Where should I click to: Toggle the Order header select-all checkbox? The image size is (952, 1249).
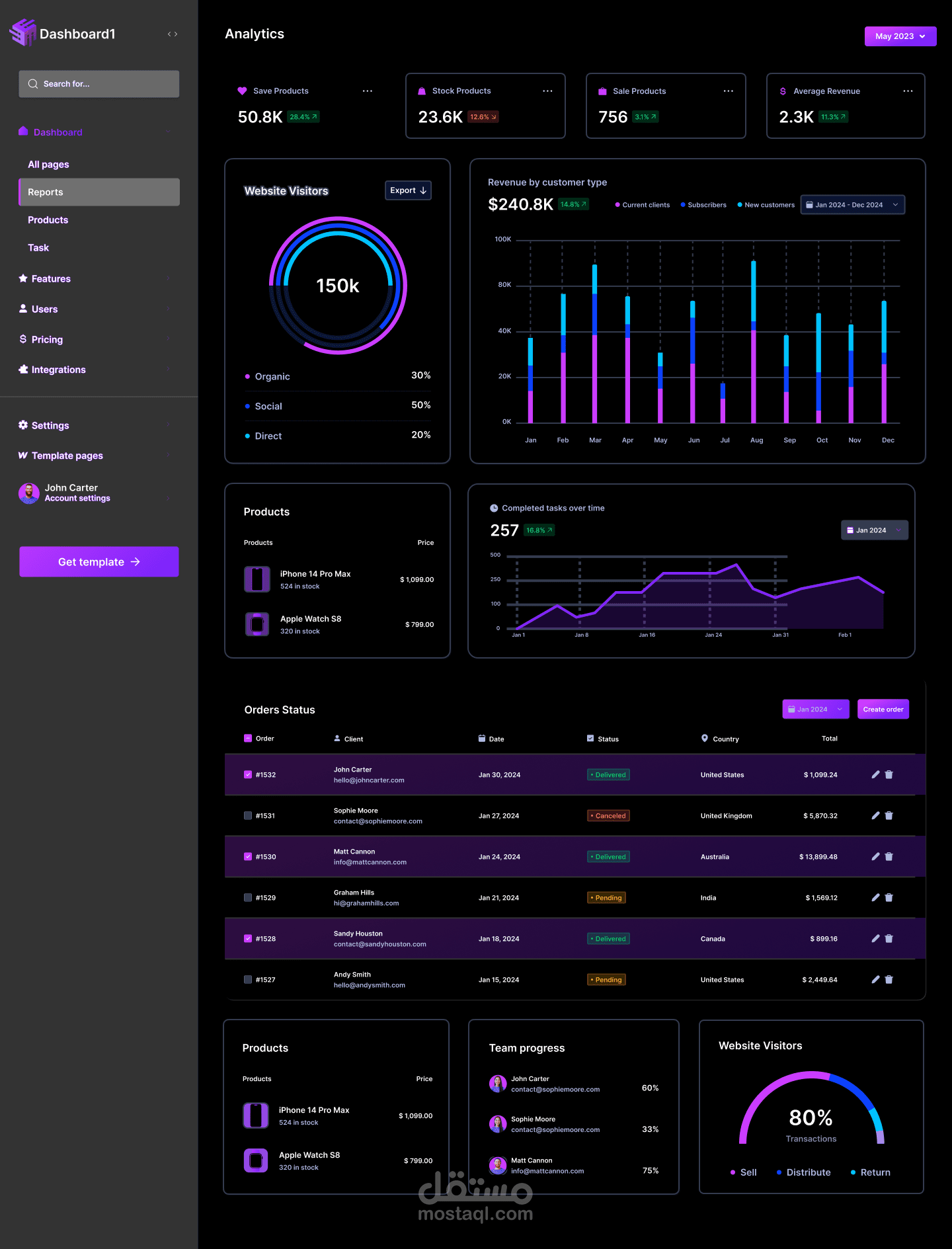[248, 738]
